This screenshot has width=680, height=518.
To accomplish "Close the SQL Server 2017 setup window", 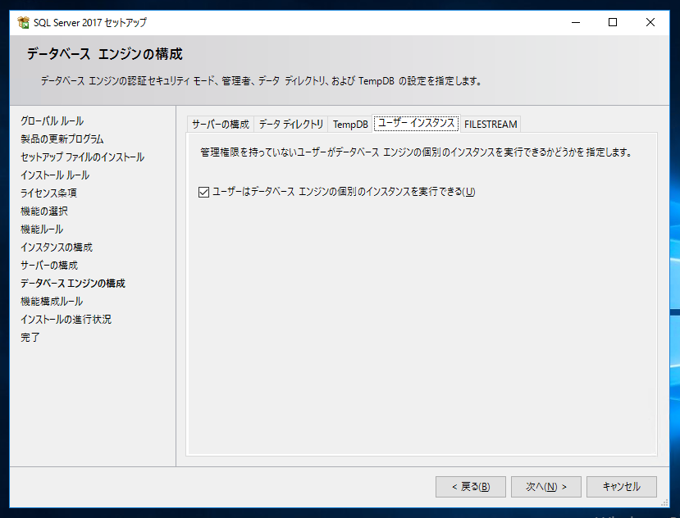I will coord(650,22).
